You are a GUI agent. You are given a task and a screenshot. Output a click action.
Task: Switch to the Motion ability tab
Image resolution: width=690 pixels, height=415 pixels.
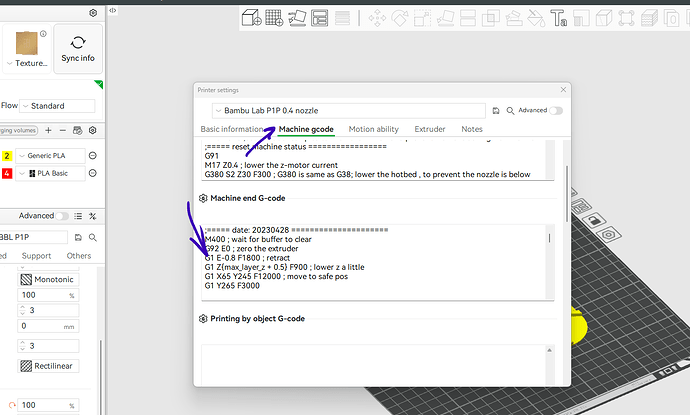click(374, 129)
